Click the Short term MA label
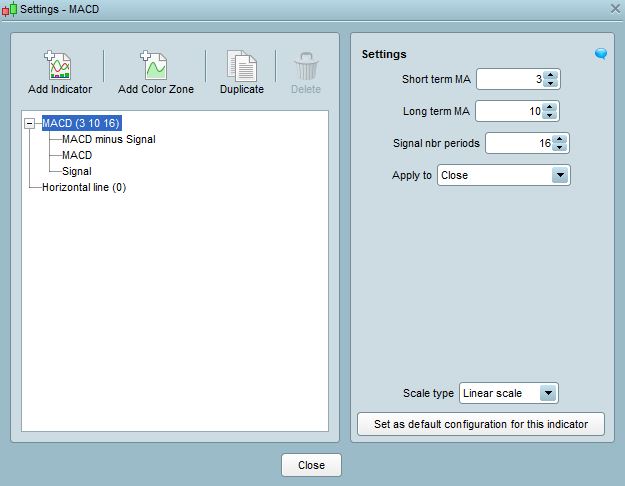 click(436, 79)
